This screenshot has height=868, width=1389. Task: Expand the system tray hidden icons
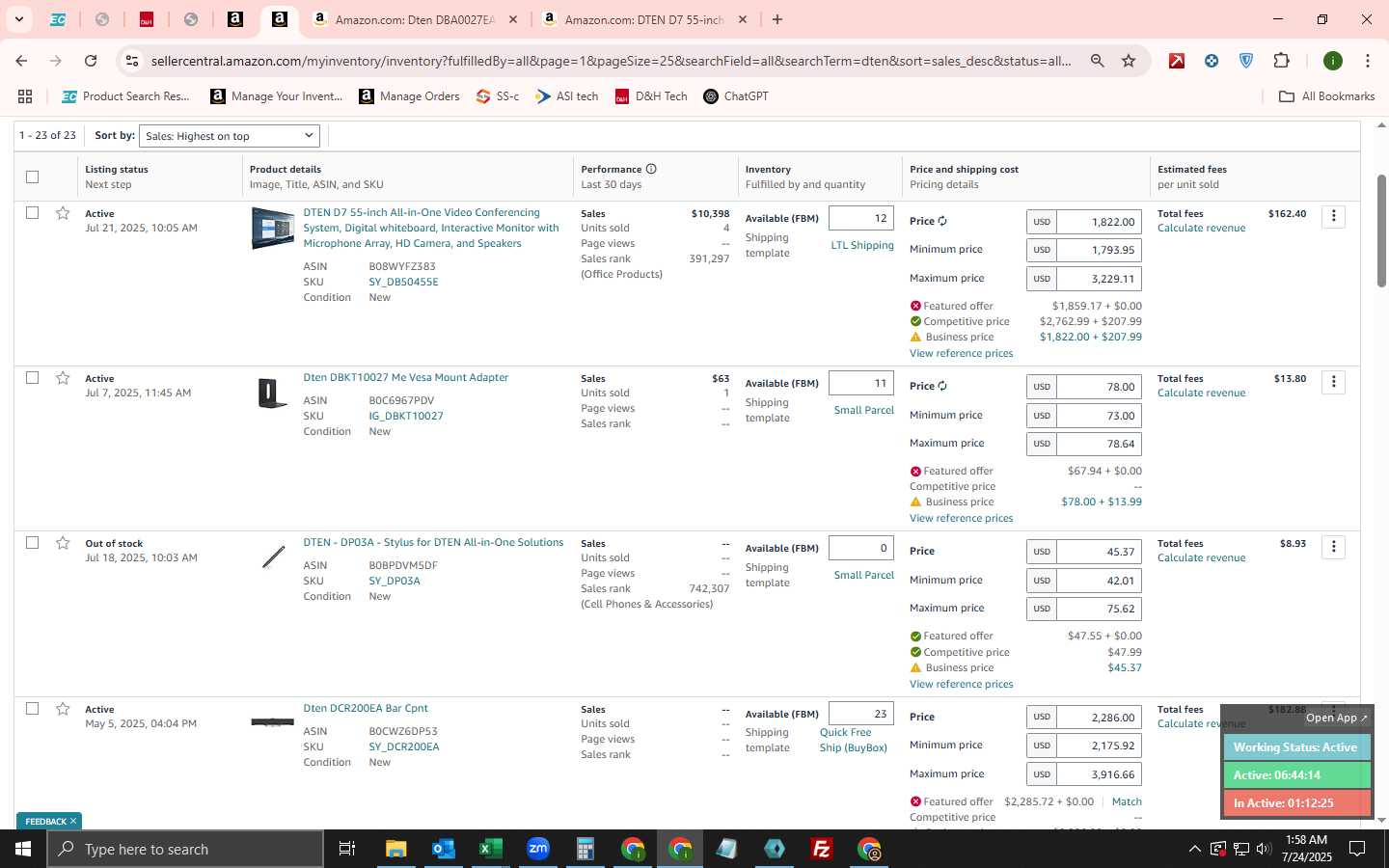click(1194, 849)
